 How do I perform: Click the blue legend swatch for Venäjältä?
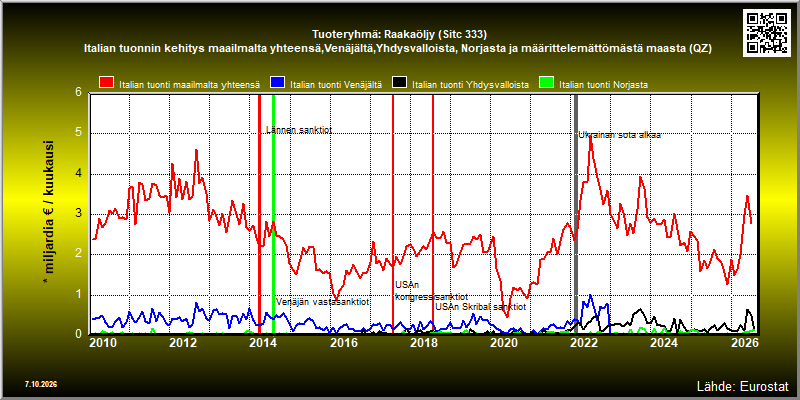click(277, 84)
